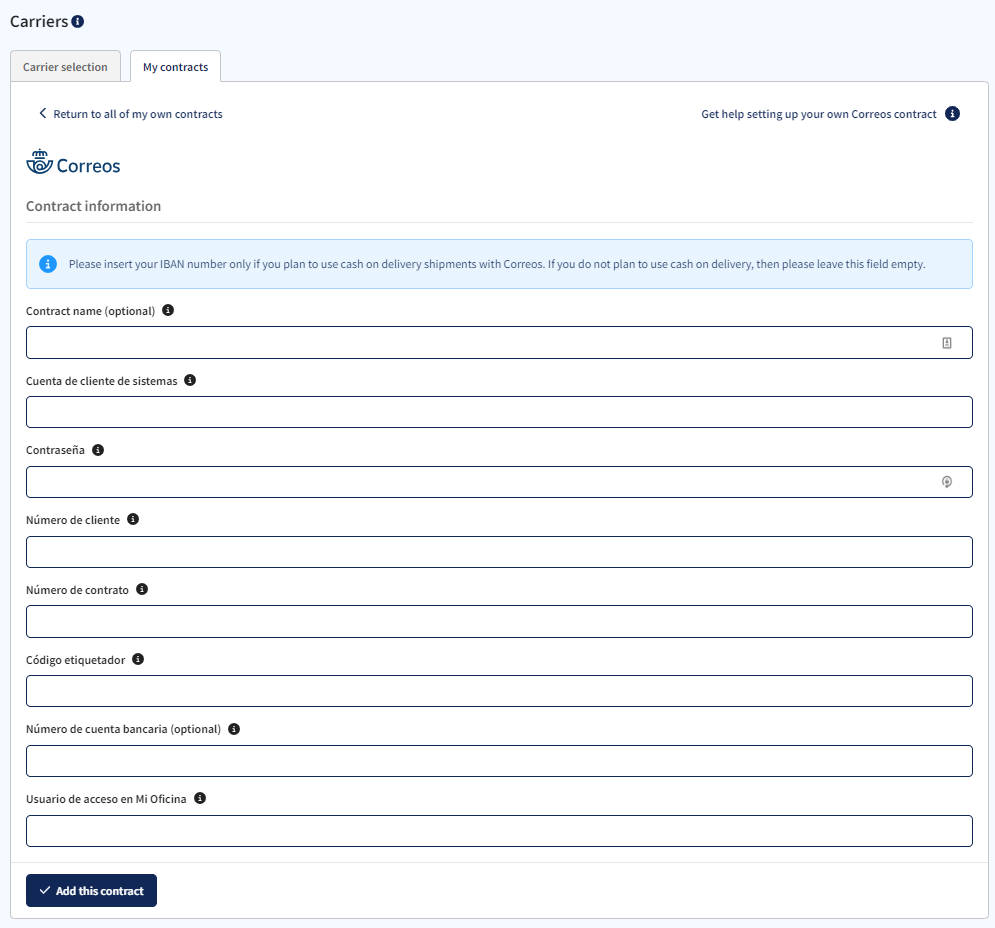This screenshot has height=928, width=995.
Task: Click the Contraseña field info icon
Action: click(97, 450)
